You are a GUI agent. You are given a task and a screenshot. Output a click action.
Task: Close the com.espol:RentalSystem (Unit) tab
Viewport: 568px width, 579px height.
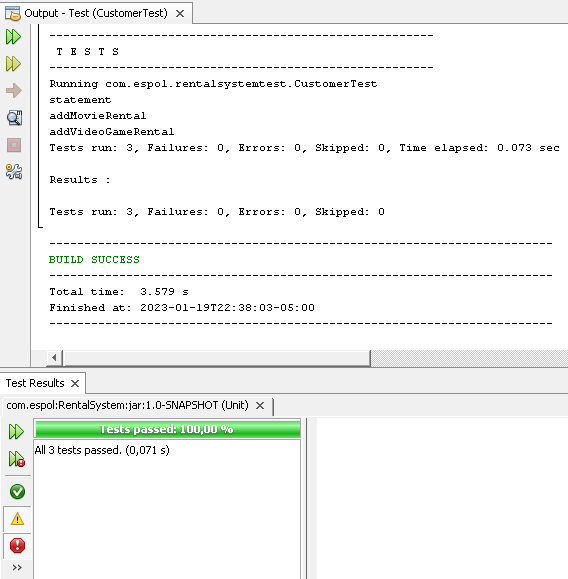click(260, 405)
